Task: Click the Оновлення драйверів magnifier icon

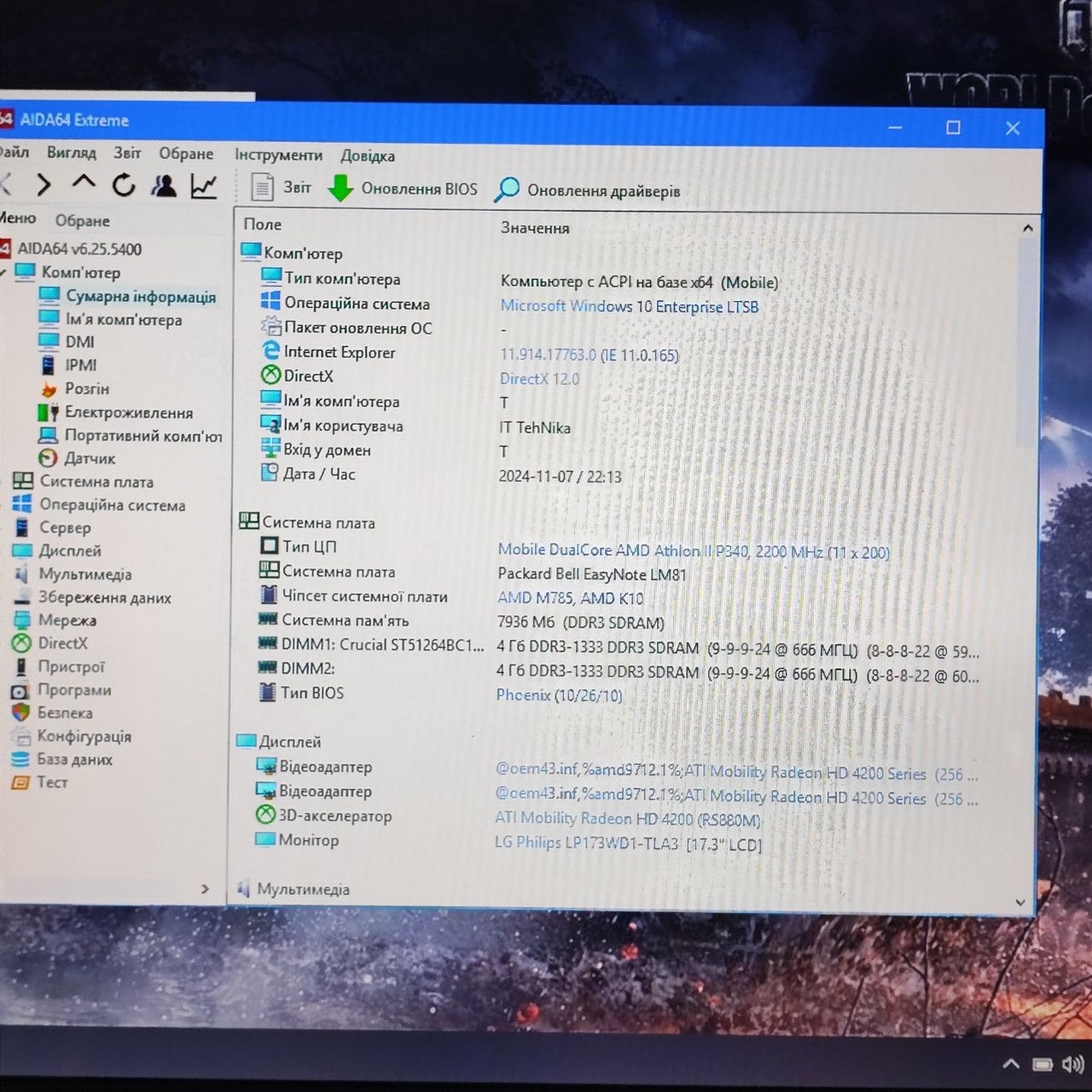Action: (x=507, y=189)
